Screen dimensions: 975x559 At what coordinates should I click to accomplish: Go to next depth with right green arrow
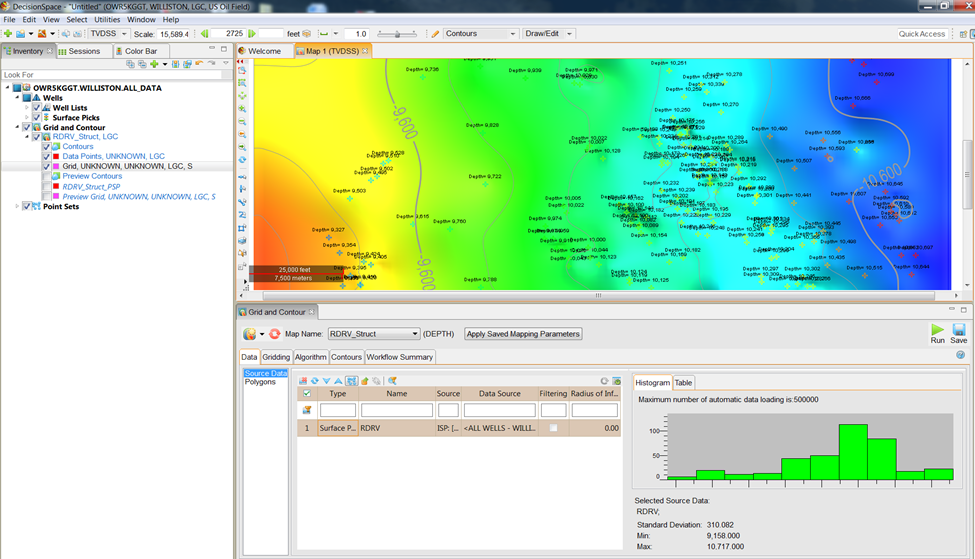click(x=252, y=34)
